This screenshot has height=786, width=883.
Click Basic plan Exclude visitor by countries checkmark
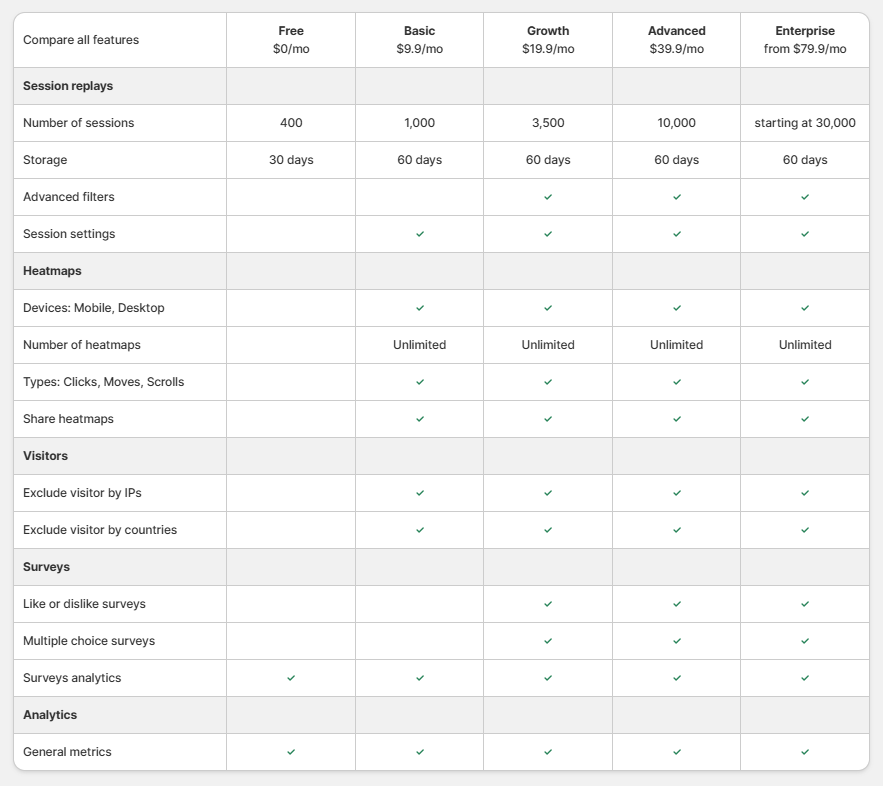(420, 530)
